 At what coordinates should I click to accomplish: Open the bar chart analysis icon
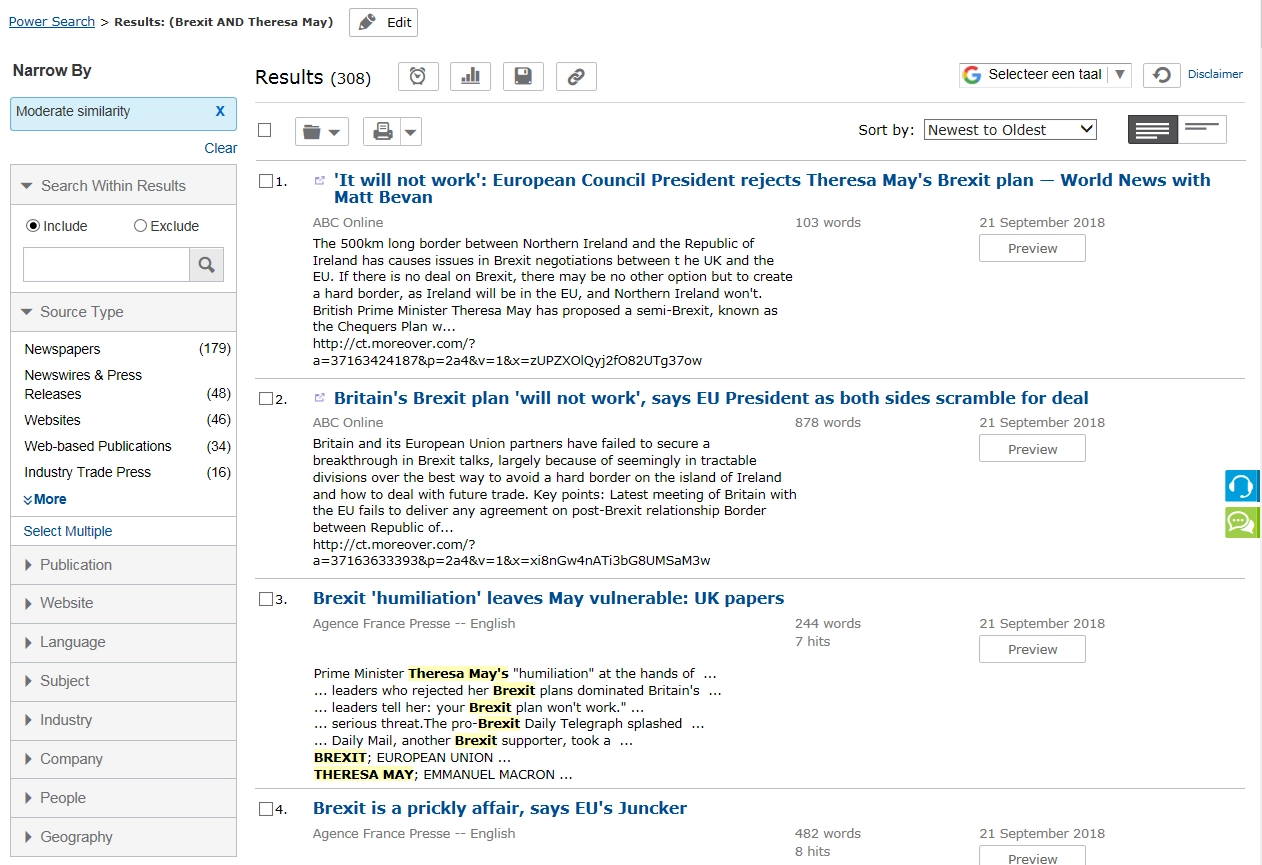pos(470,76)
